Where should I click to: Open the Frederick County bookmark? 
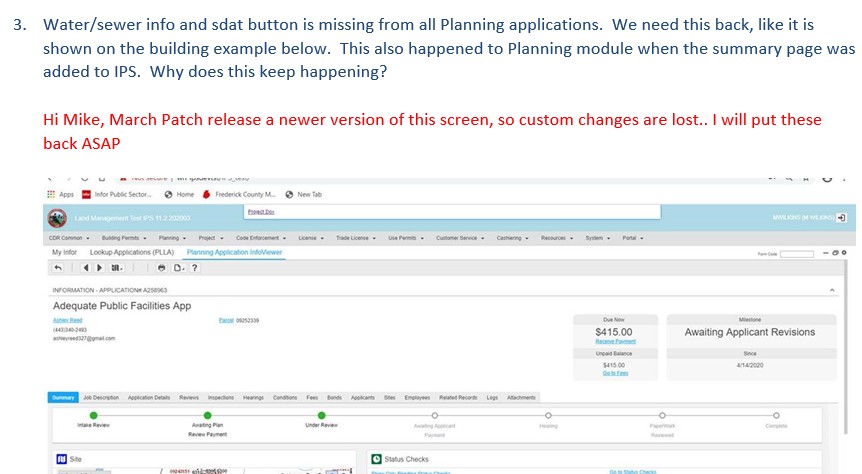[239, 194]
